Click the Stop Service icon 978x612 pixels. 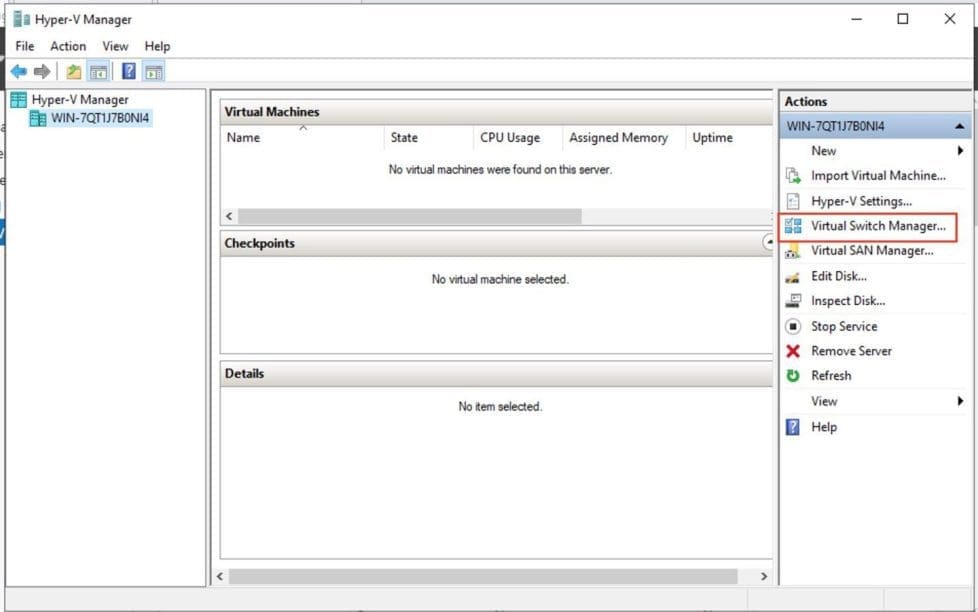coord(793,326)
